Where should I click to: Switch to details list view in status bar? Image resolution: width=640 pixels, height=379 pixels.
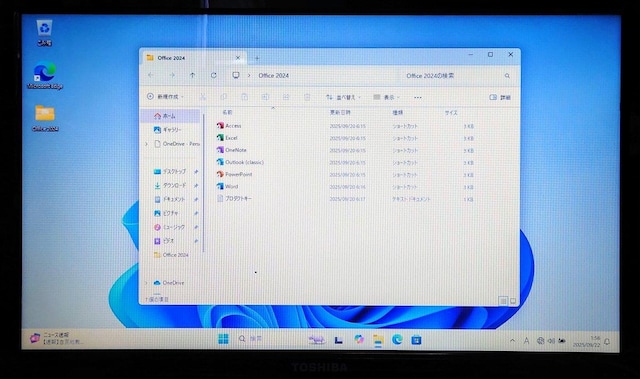point(503,301)
